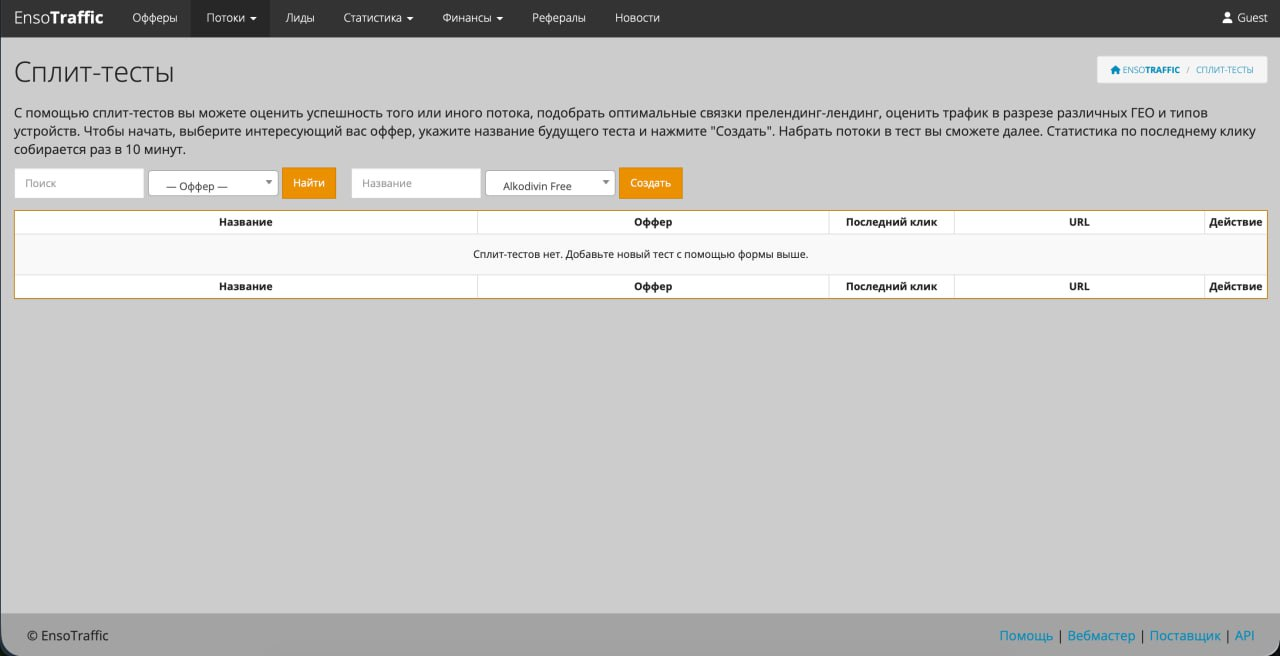Click the home icon in the breadcrumb
The width and height of the screenshot is (1280, 656).
pyautogui.click(x=1114, y=69)
